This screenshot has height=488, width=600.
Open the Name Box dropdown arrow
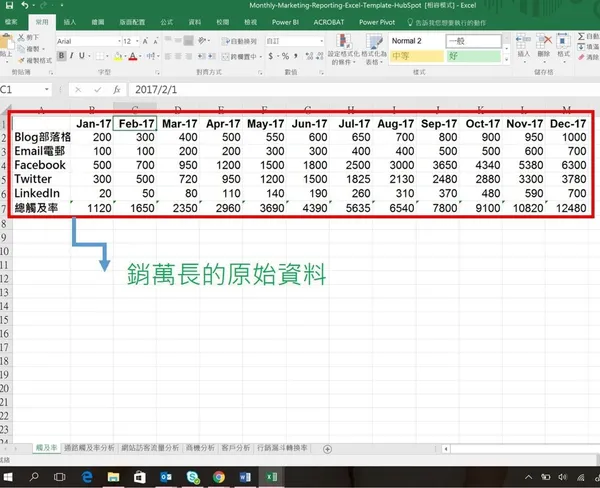click(x=47, y=90)
